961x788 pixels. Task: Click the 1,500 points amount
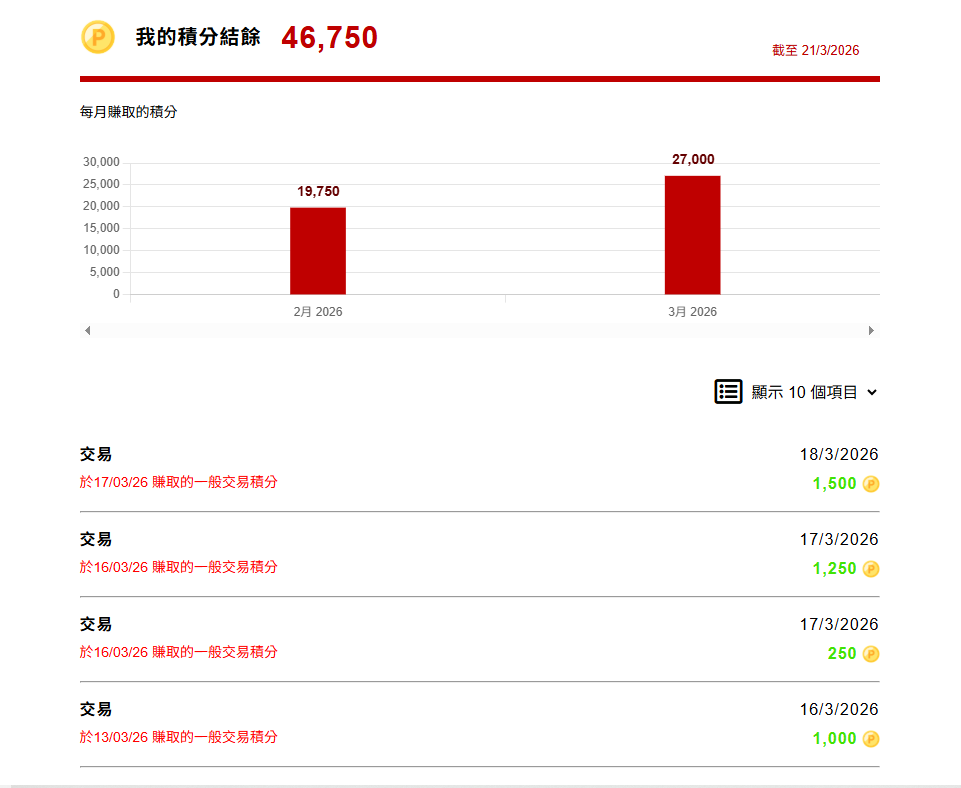[834, 483]
